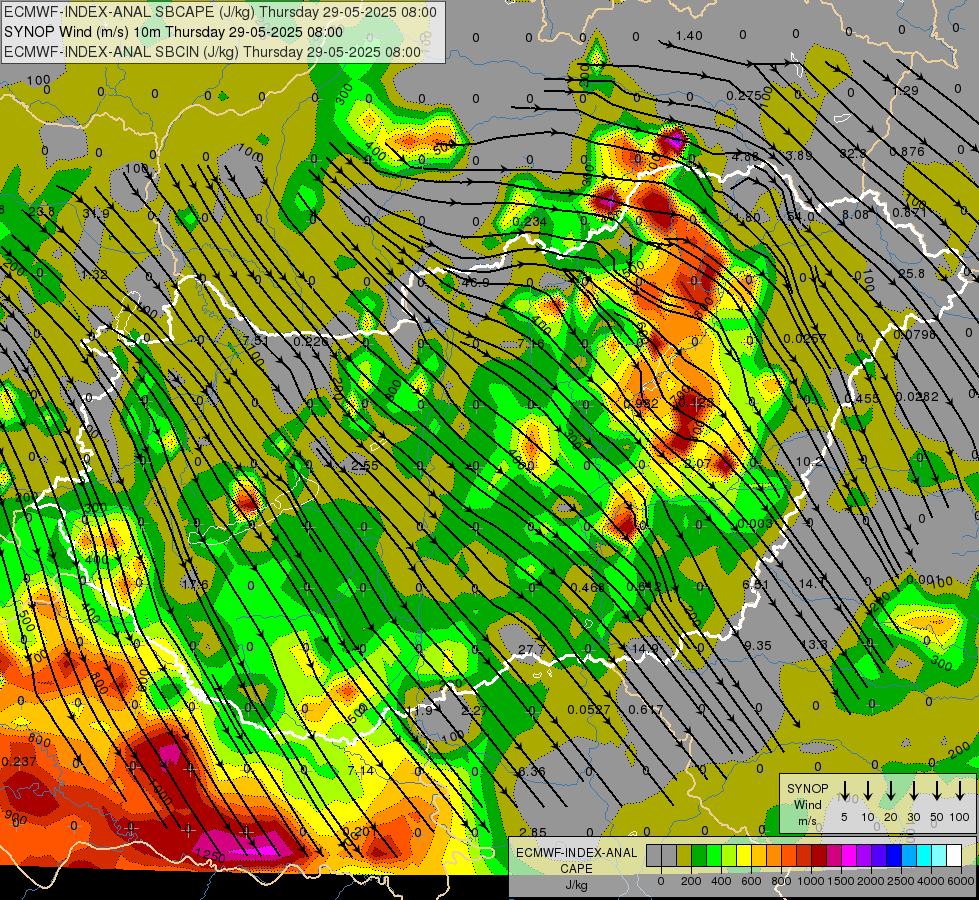Click the 2500 tick label on the CAPE scale
The width and height of the screenshot is (979, 900).
pyautogui.click(x=900, y=881)
